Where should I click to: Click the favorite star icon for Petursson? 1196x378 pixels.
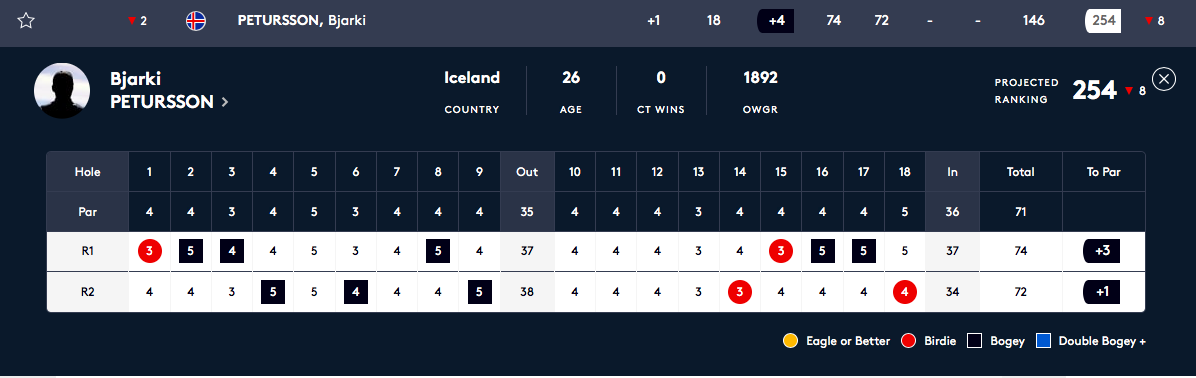26,21
